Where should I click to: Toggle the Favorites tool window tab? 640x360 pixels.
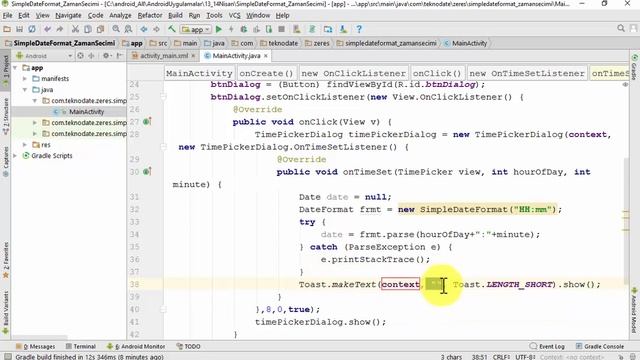point(5,260)
